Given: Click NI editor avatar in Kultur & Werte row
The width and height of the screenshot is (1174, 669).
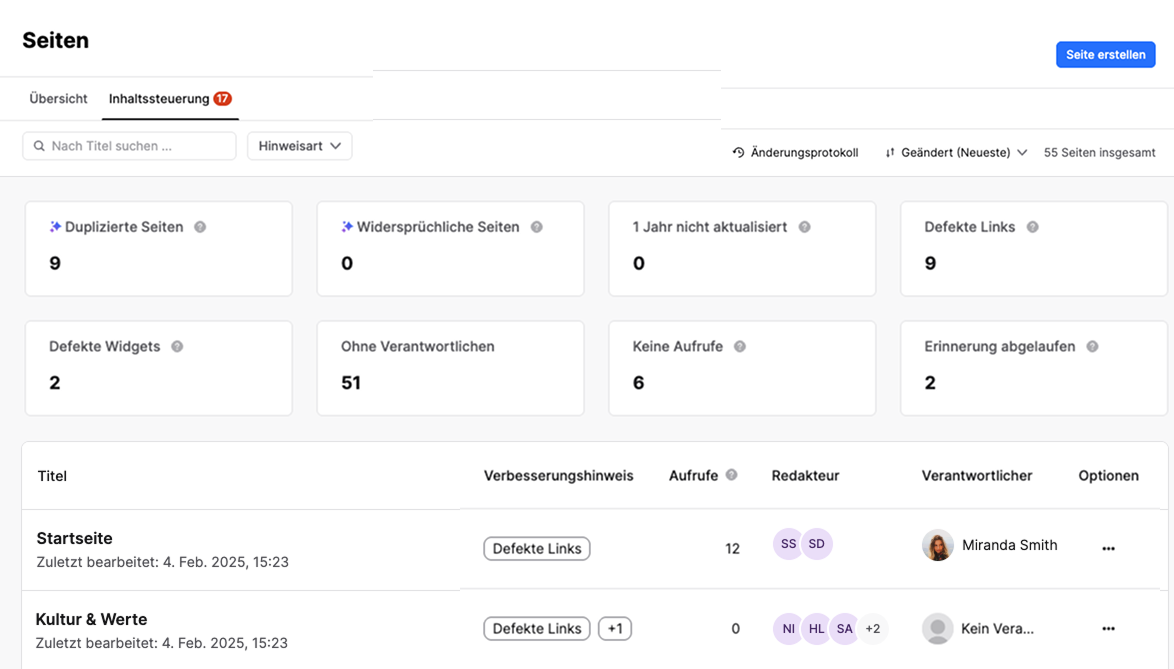Looking at the screenshot, I should (788, 629).
